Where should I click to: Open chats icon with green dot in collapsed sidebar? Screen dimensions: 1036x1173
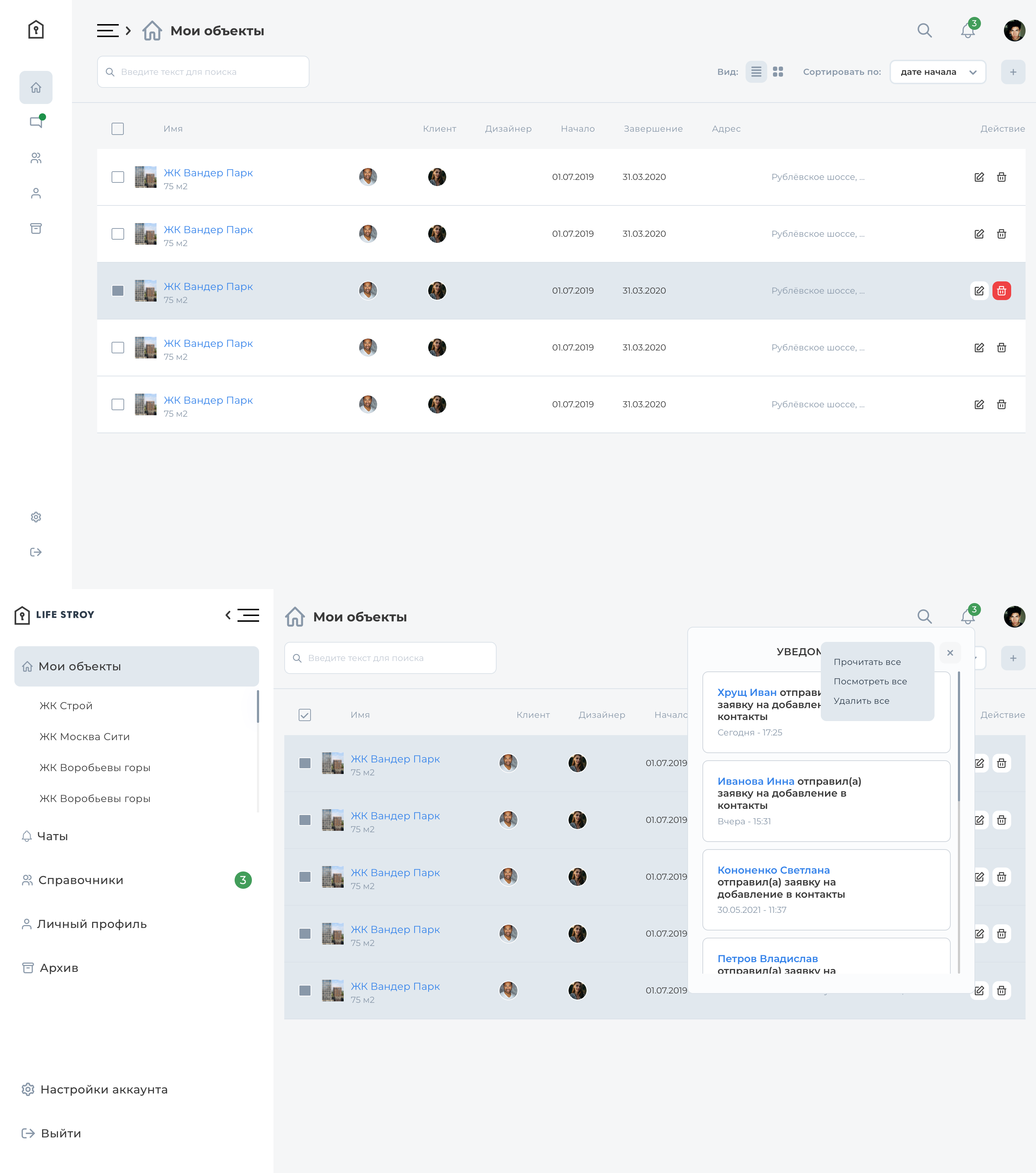(36, 122)
